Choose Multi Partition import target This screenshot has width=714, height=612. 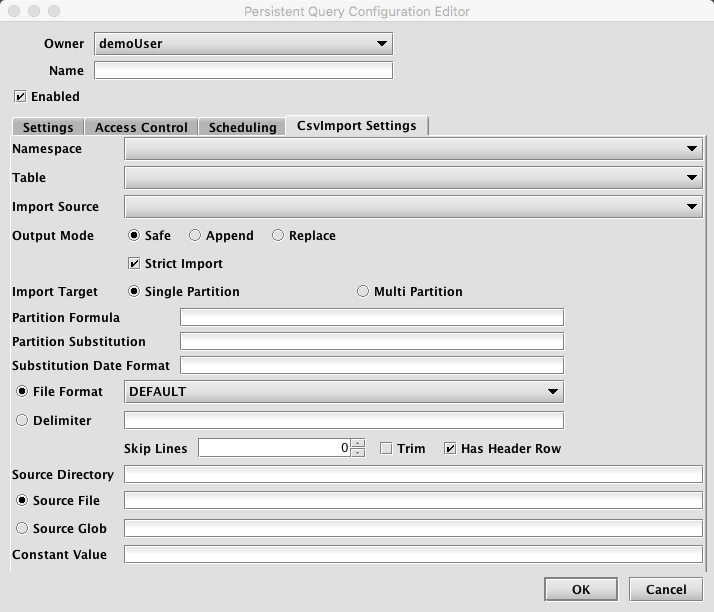[x=364, y=292]
